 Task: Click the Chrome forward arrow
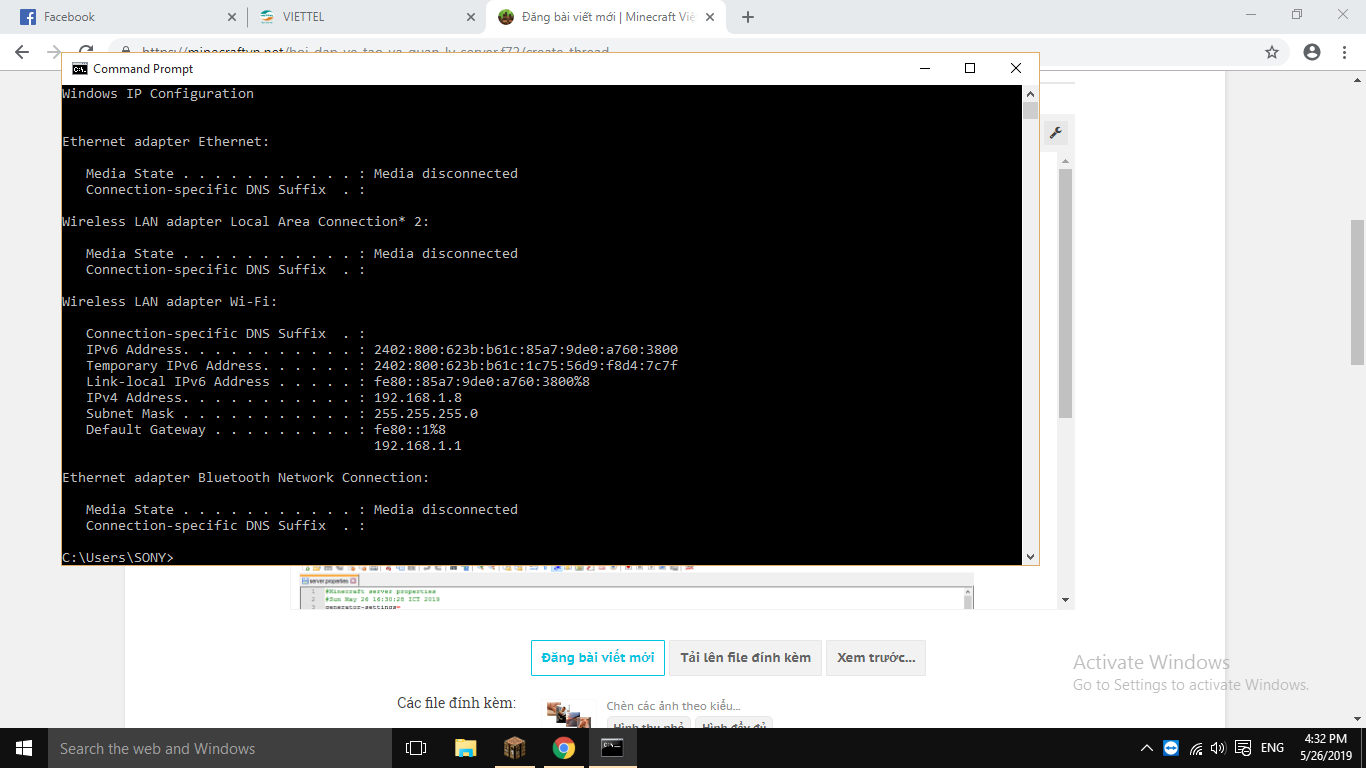pyautogui.click(x=54, y=52)
